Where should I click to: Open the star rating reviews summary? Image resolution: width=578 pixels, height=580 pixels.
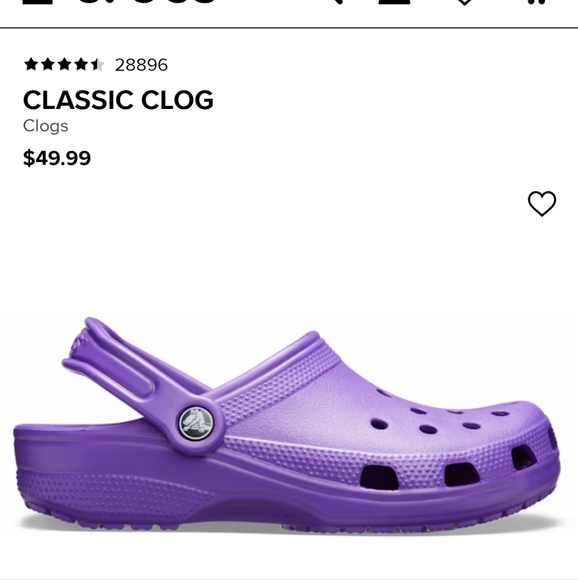click(x=64, y=64)
